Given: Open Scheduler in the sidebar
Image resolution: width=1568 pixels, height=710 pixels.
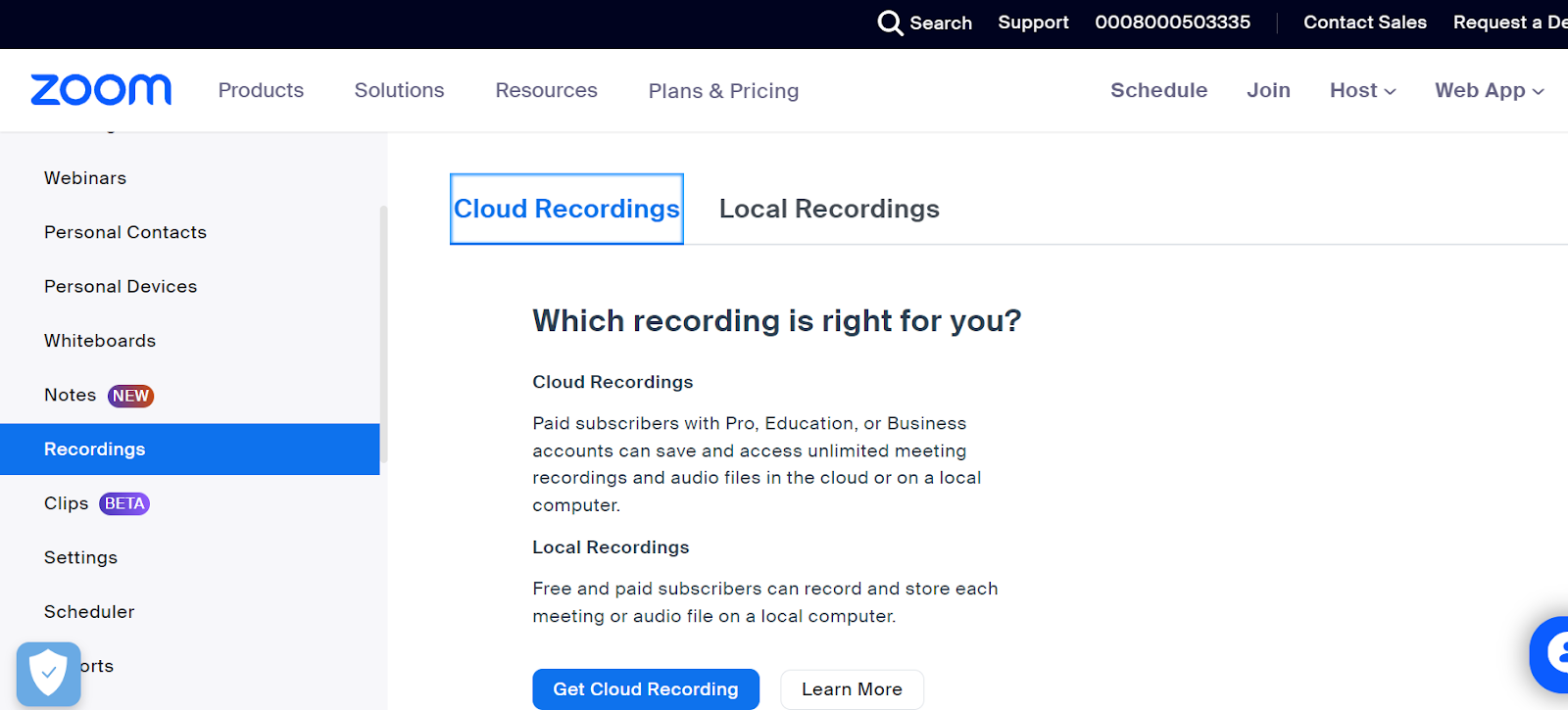Looking at the screenshot, I should pos(89,611).
